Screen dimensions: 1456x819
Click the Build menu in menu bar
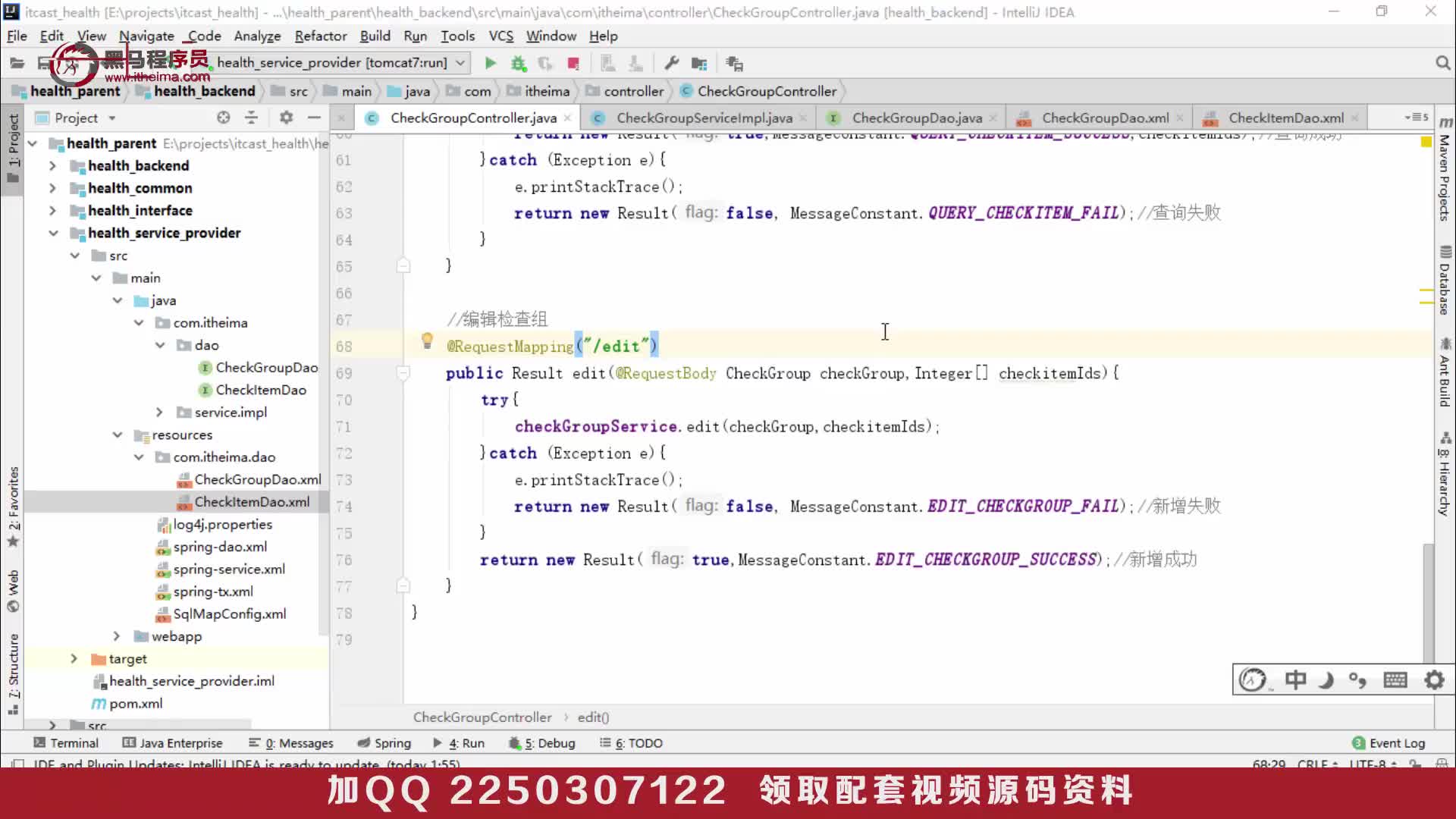374,36
